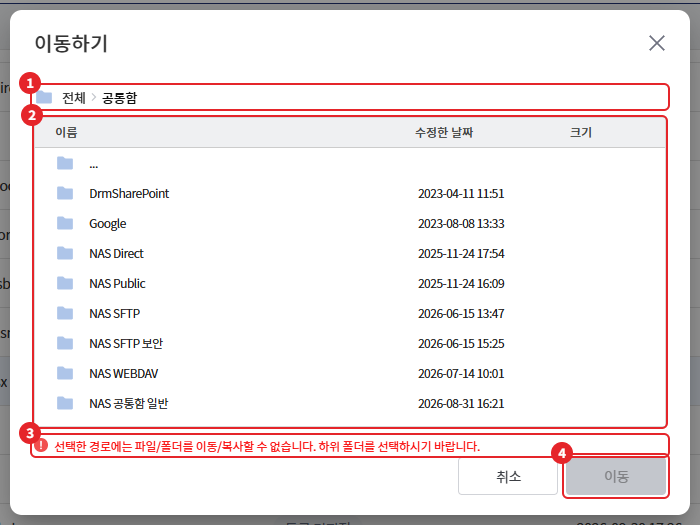Click the date 2025-11-24 17:54
The image size is (700, 525).
(x=461, y=254)
